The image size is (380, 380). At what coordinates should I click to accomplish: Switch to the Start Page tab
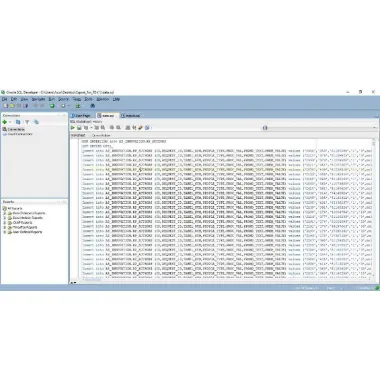click(x=81, y=115)
